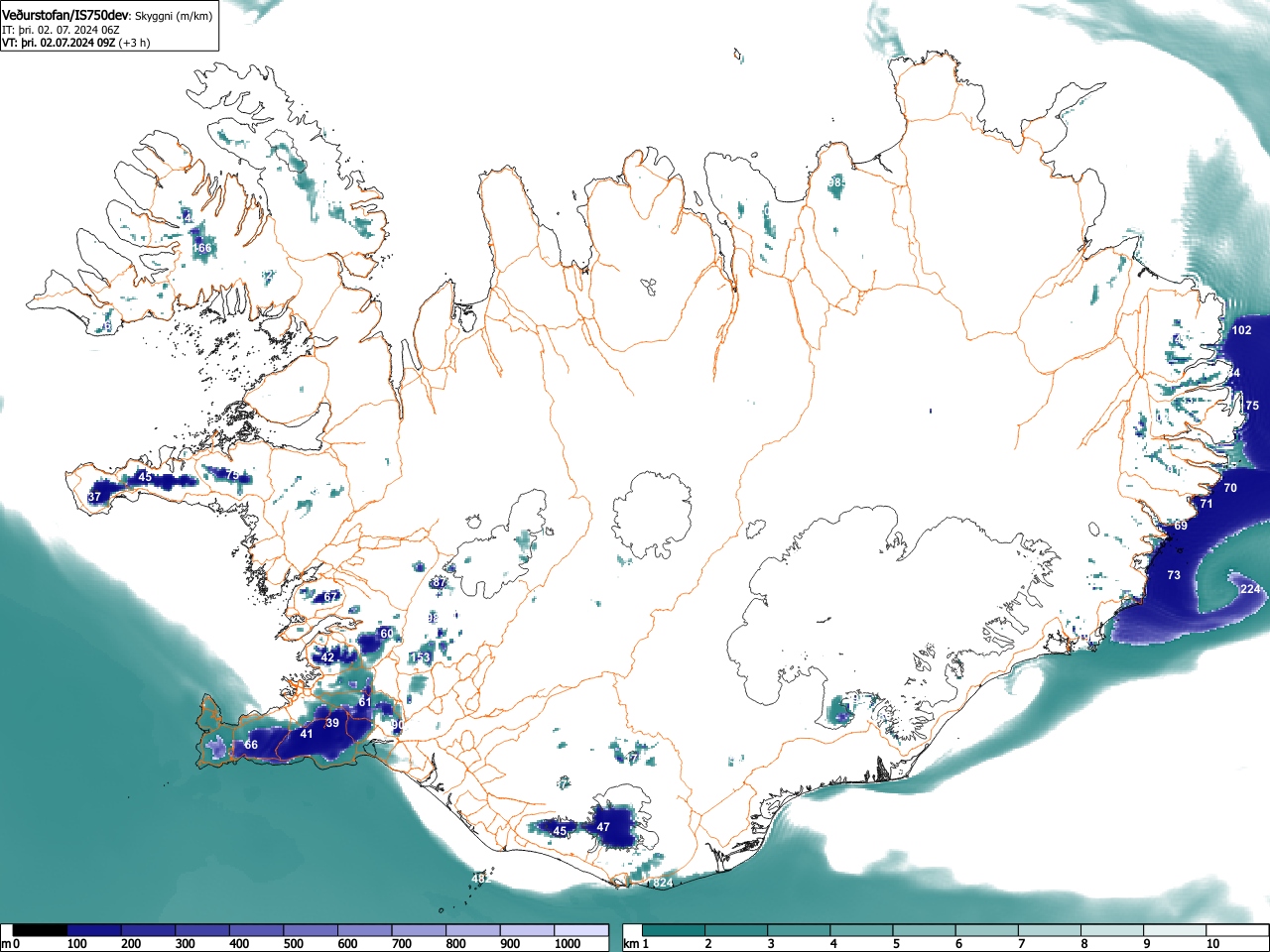1270x952 pixels.
Task: Select the '61' value above Reykjanes
Action: (x=364, y=702)
